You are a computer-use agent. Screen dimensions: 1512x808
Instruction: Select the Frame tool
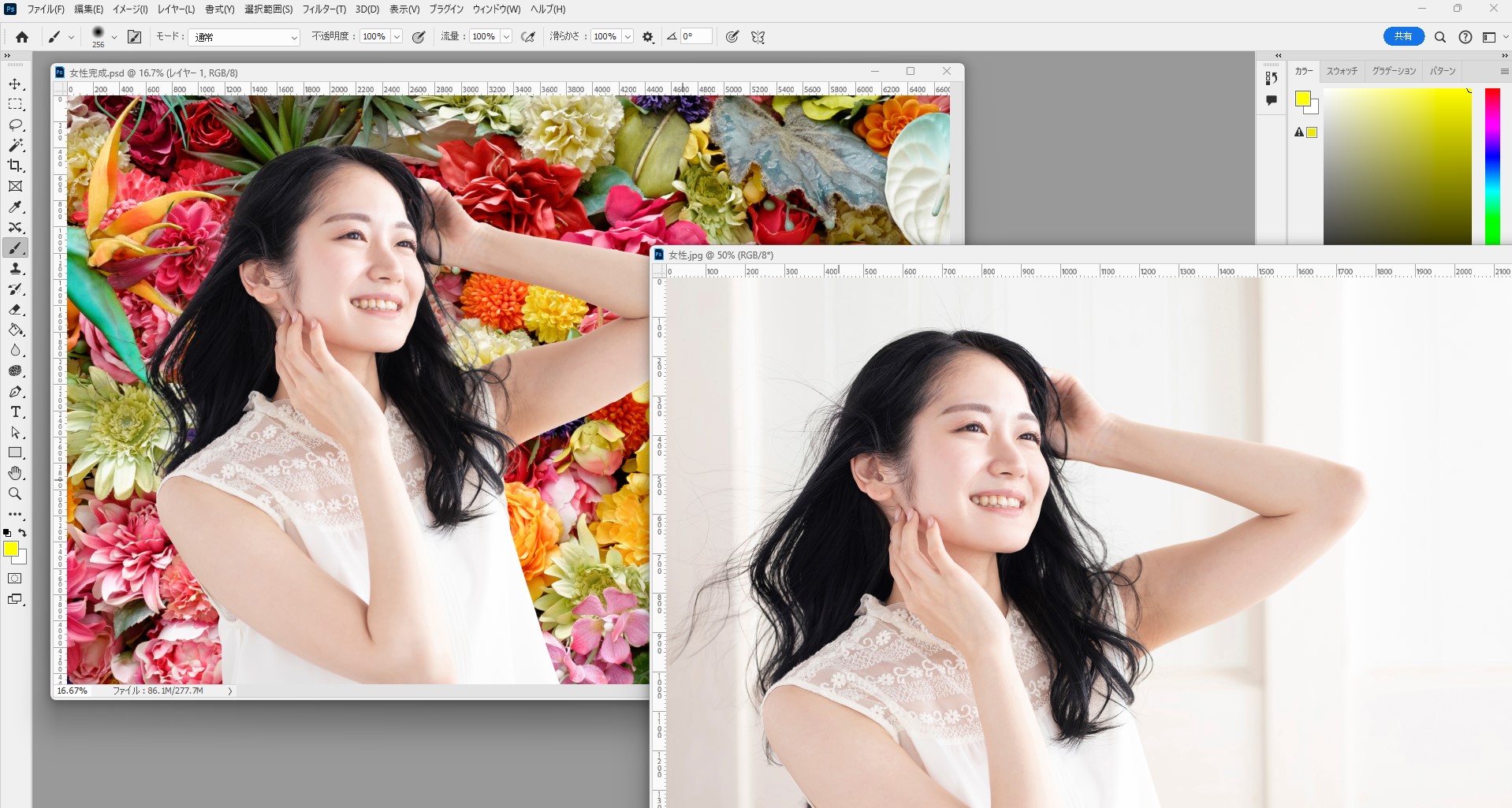(15, 187)
